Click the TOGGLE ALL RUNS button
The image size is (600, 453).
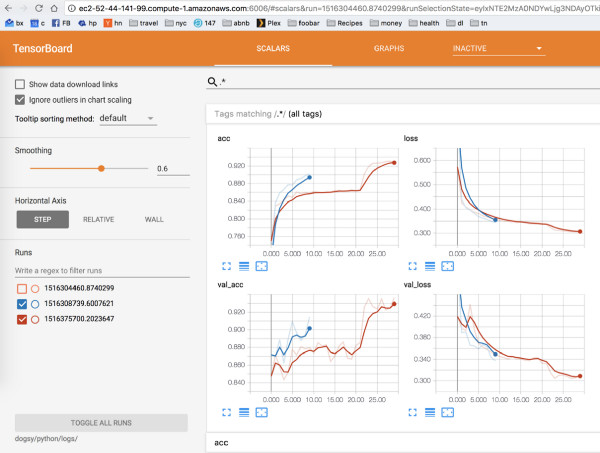pyautogui.click(x=101, y=423)
